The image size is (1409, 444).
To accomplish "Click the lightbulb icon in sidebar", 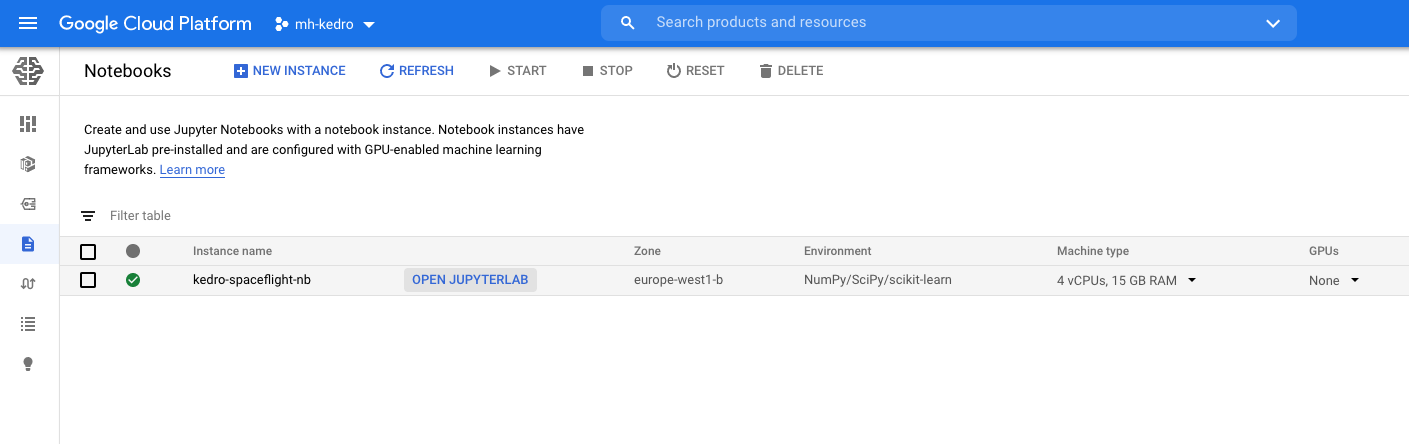I will pos(28,364).
